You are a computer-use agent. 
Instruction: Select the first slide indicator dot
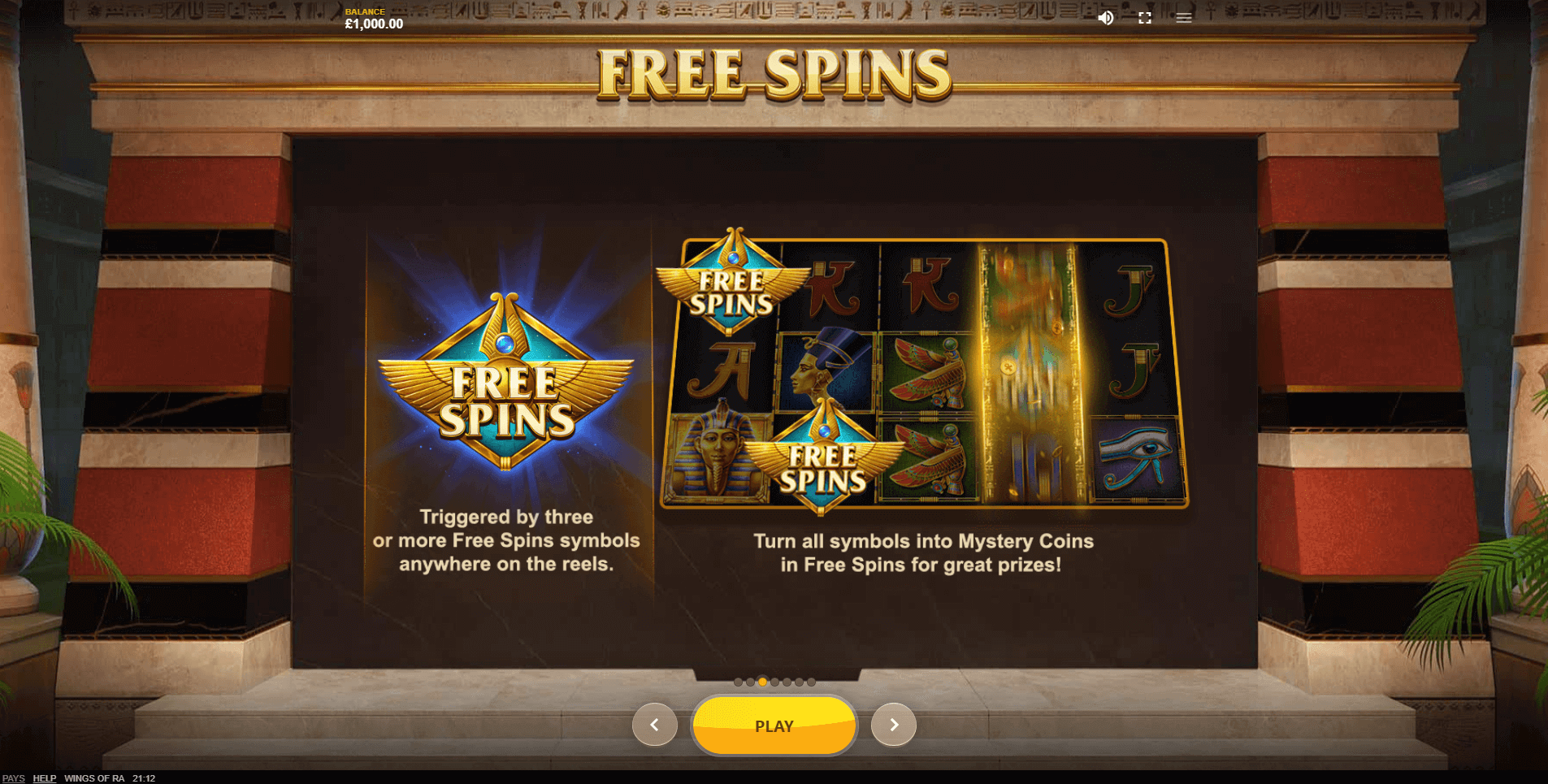(738, 682)
